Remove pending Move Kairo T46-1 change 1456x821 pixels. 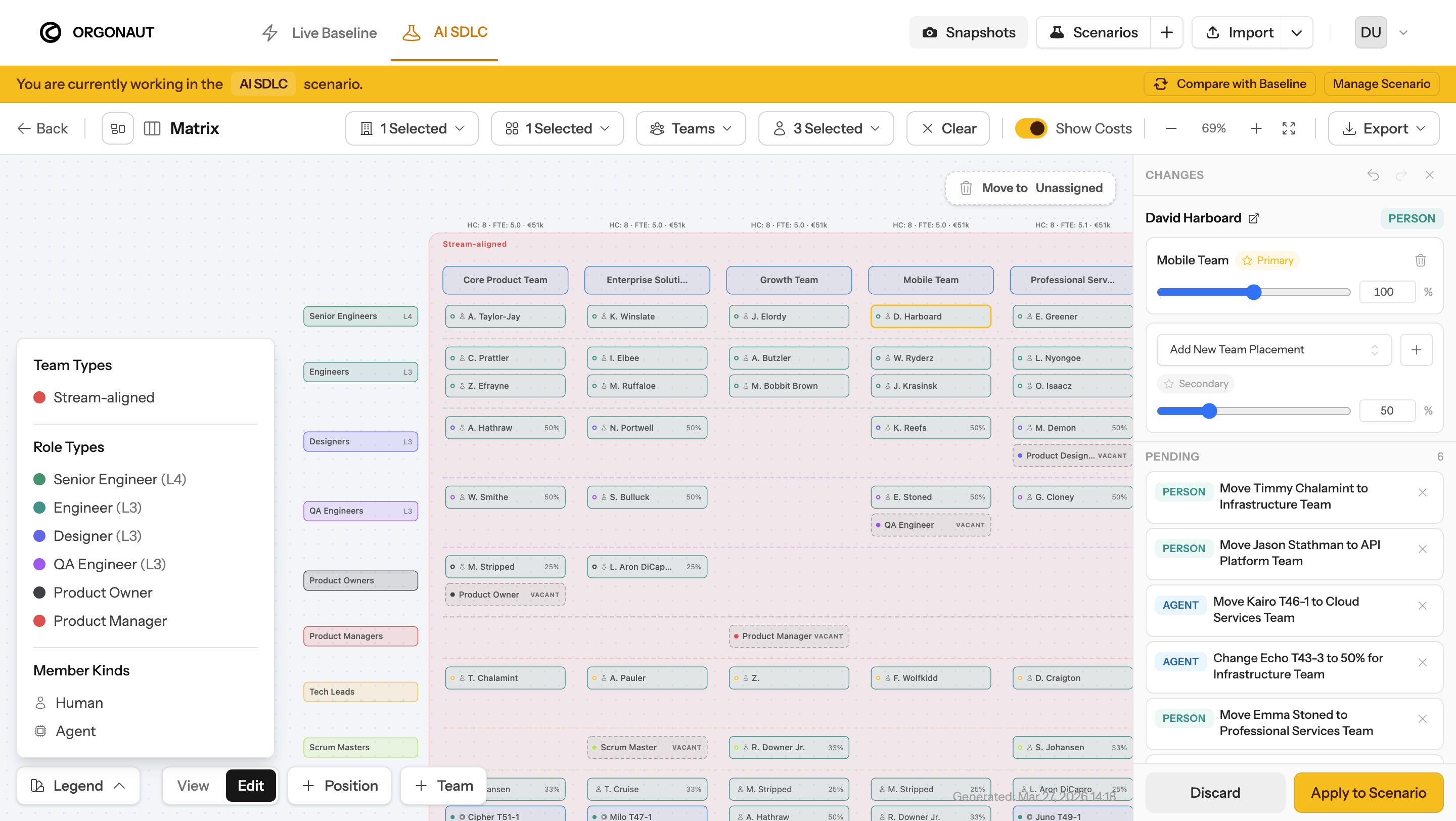[1423, 606]
